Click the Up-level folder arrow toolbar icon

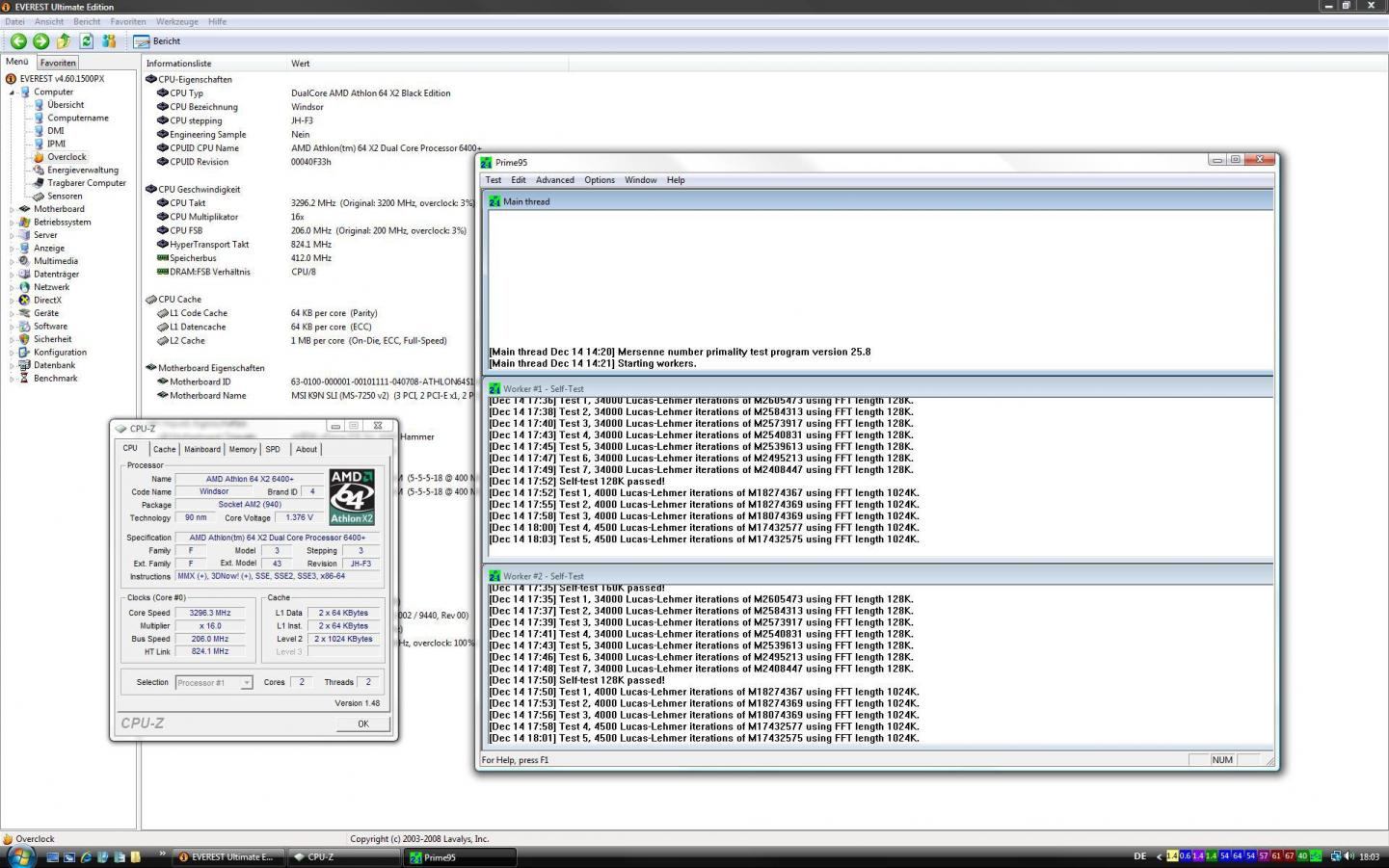64,41
